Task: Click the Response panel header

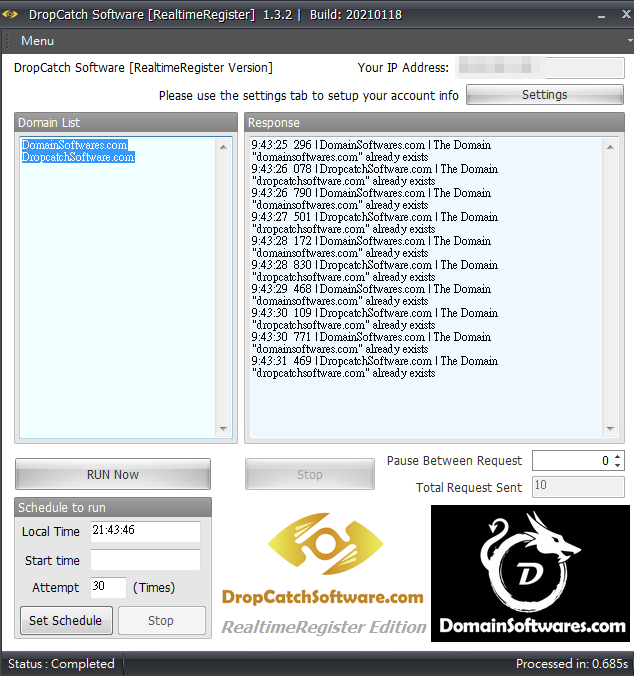Action: (434, 122)
